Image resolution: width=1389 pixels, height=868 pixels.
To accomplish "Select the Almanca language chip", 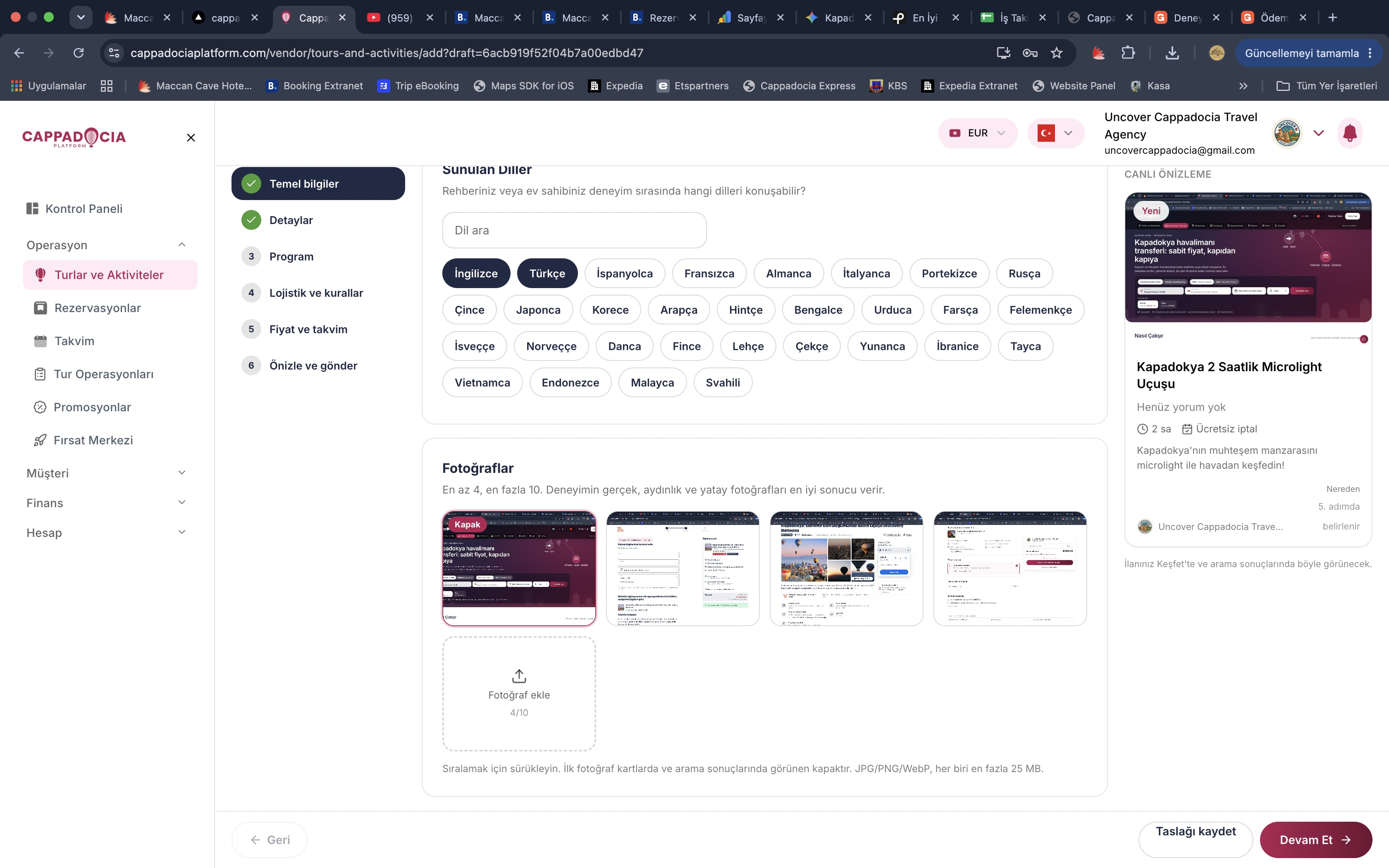I will tap(788, 273).
